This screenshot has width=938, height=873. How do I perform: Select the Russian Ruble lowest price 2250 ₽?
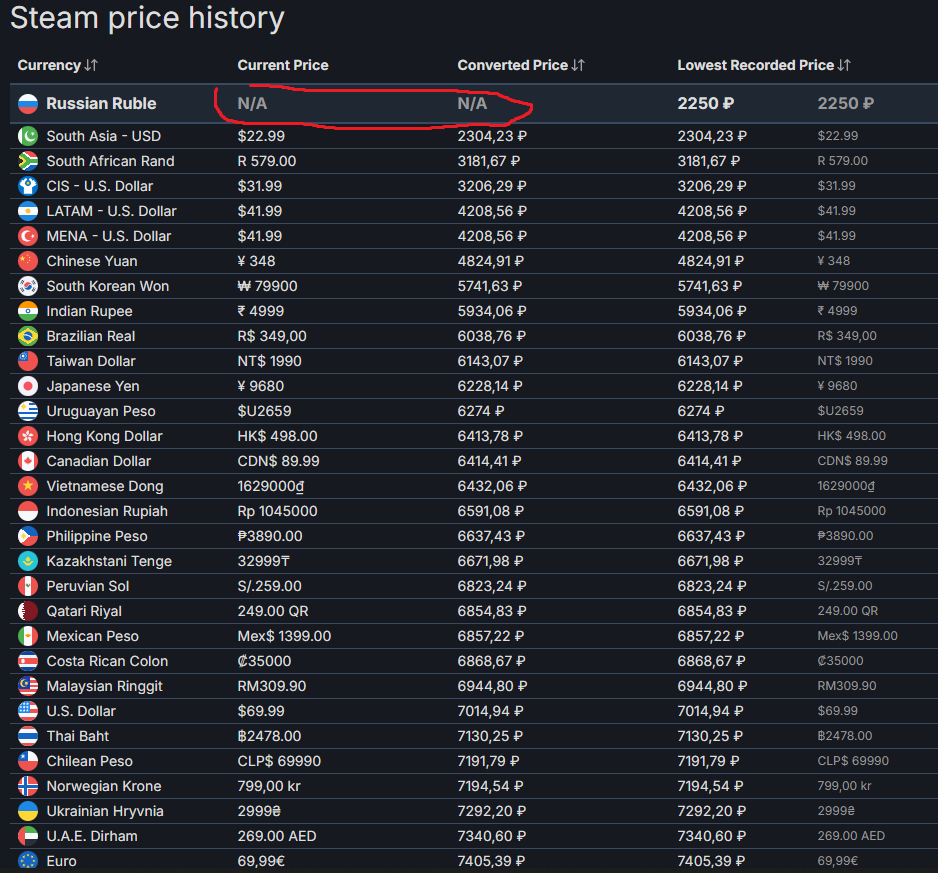click(x=705, y=104)
